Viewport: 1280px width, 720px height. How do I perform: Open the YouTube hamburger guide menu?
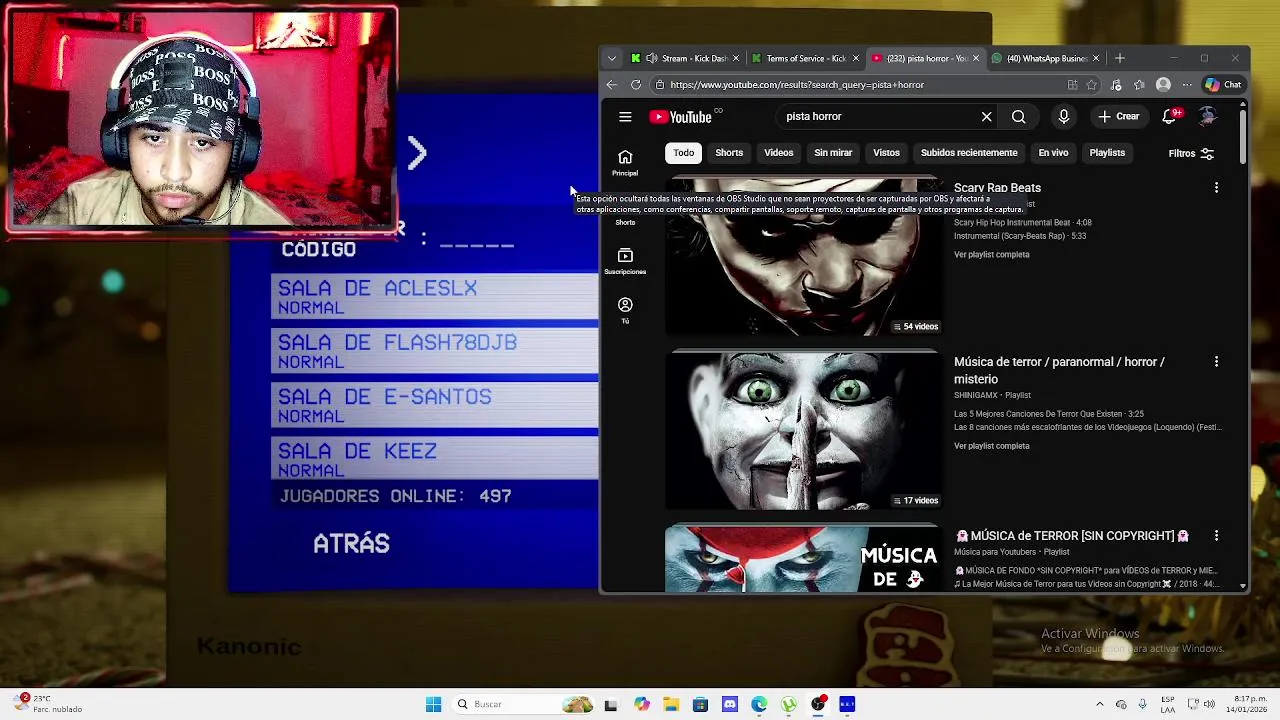625,117
